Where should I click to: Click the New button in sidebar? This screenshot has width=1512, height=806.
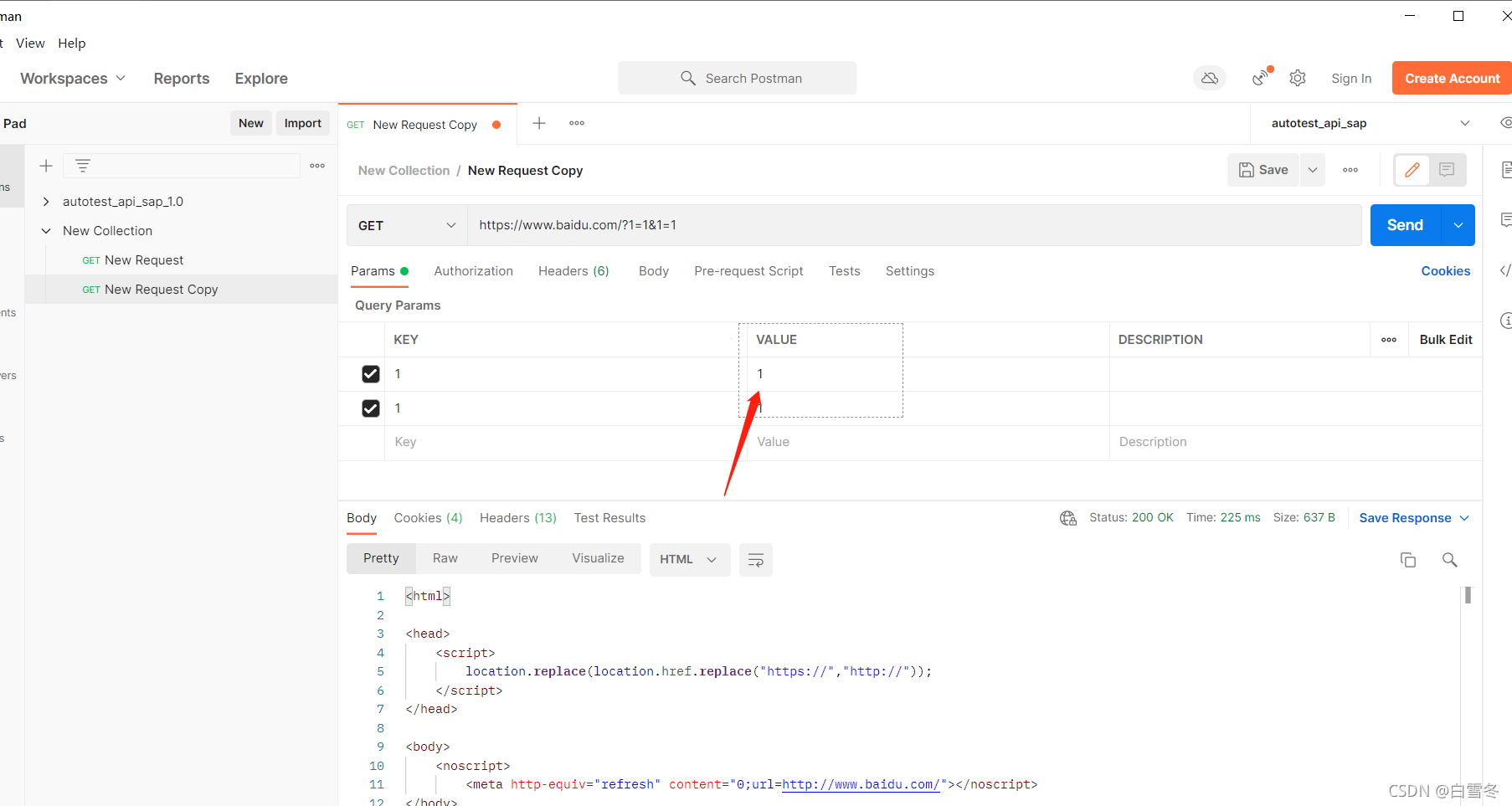(x=251, y=123)
